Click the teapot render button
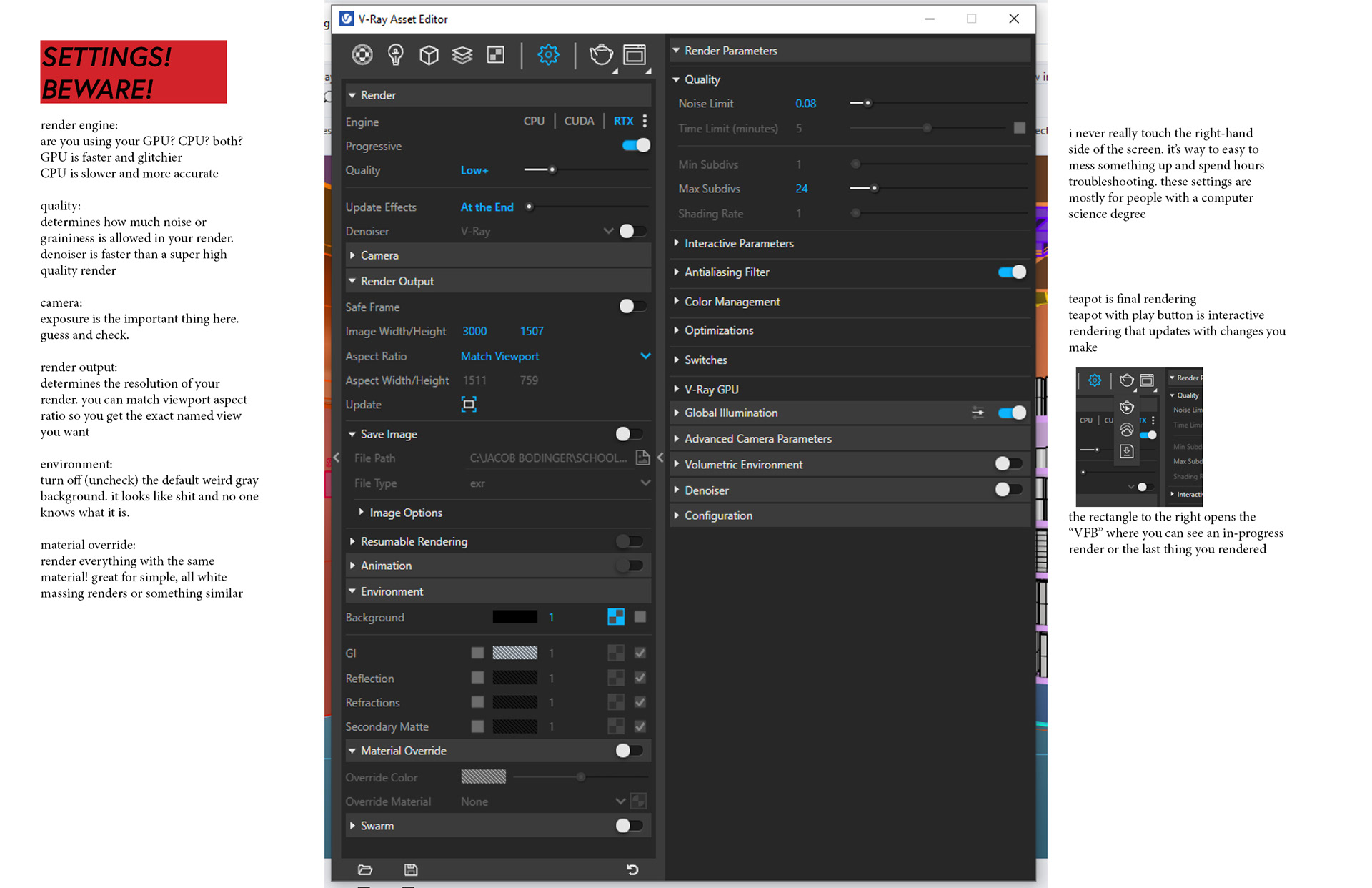Image resolution: width=1372 pixels, height=888 pixels. coord(600,55)
